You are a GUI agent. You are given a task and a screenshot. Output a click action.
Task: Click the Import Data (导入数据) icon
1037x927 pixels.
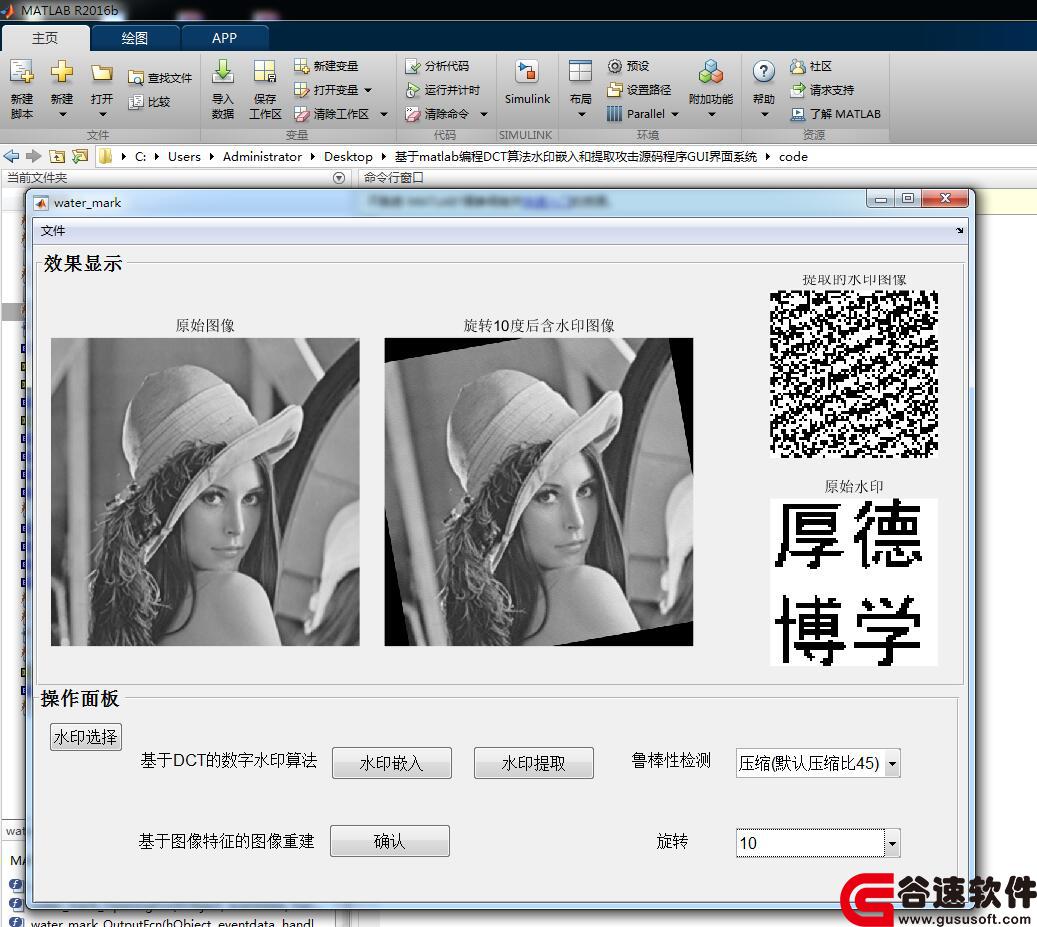223,71
